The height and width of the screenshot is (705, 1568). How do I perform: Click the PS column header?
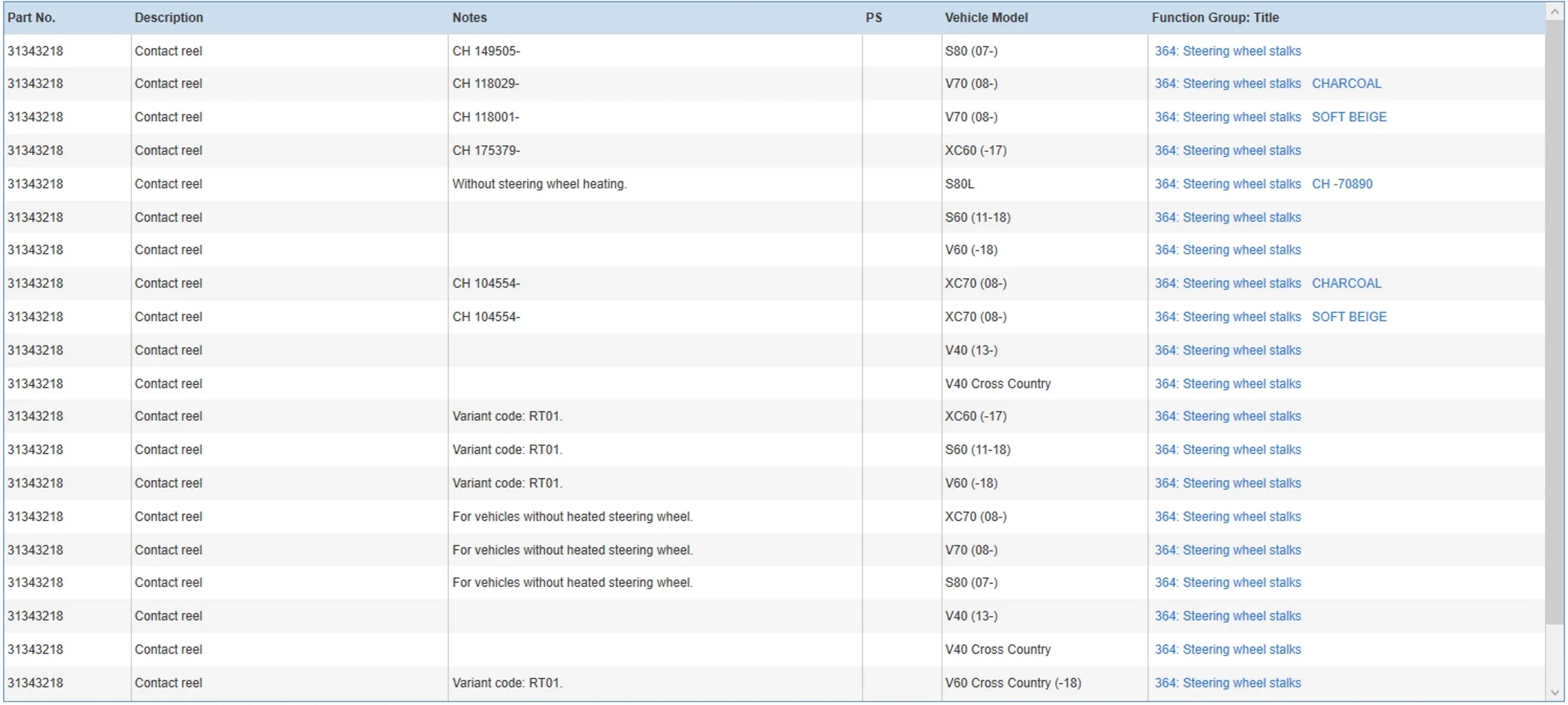(x=874, y=18)
